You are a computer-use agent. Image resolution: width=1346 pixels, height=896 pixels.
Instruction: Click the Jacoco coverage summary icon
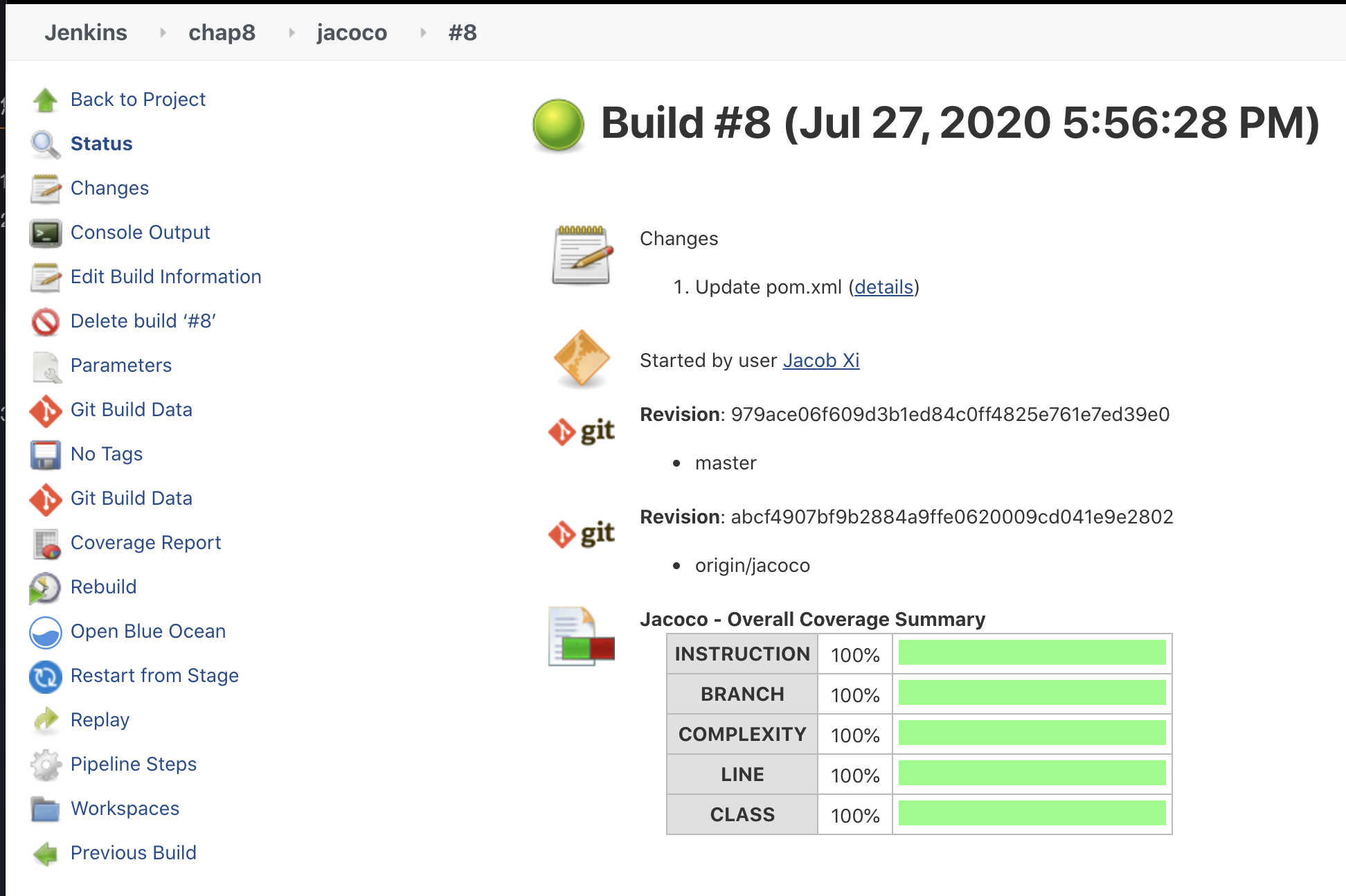click(x=581, y=637)
